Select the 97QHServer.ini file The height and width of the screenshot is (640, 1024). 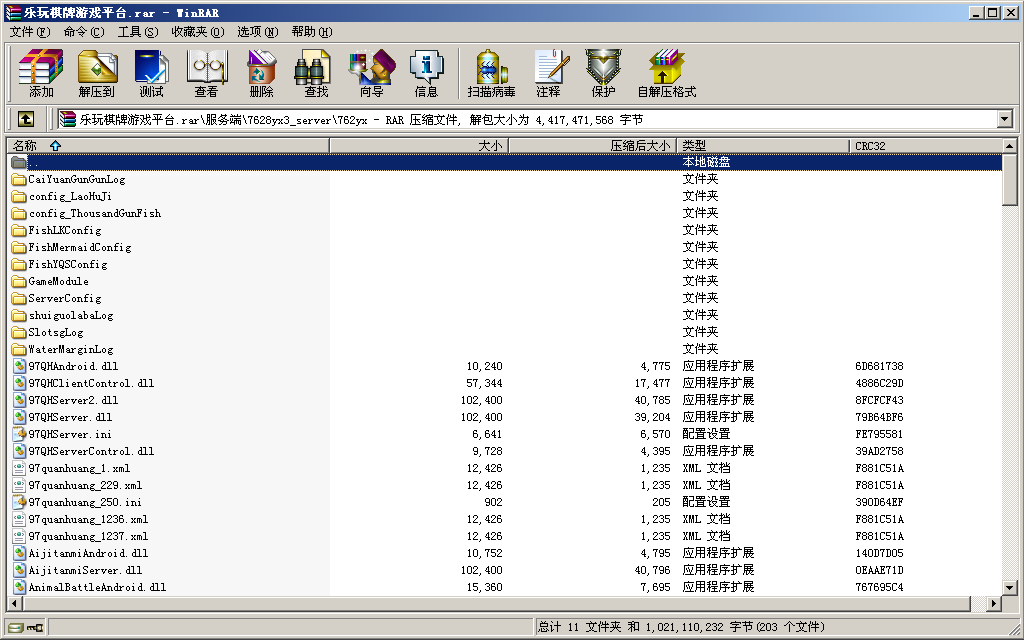(x=70, y=434)
